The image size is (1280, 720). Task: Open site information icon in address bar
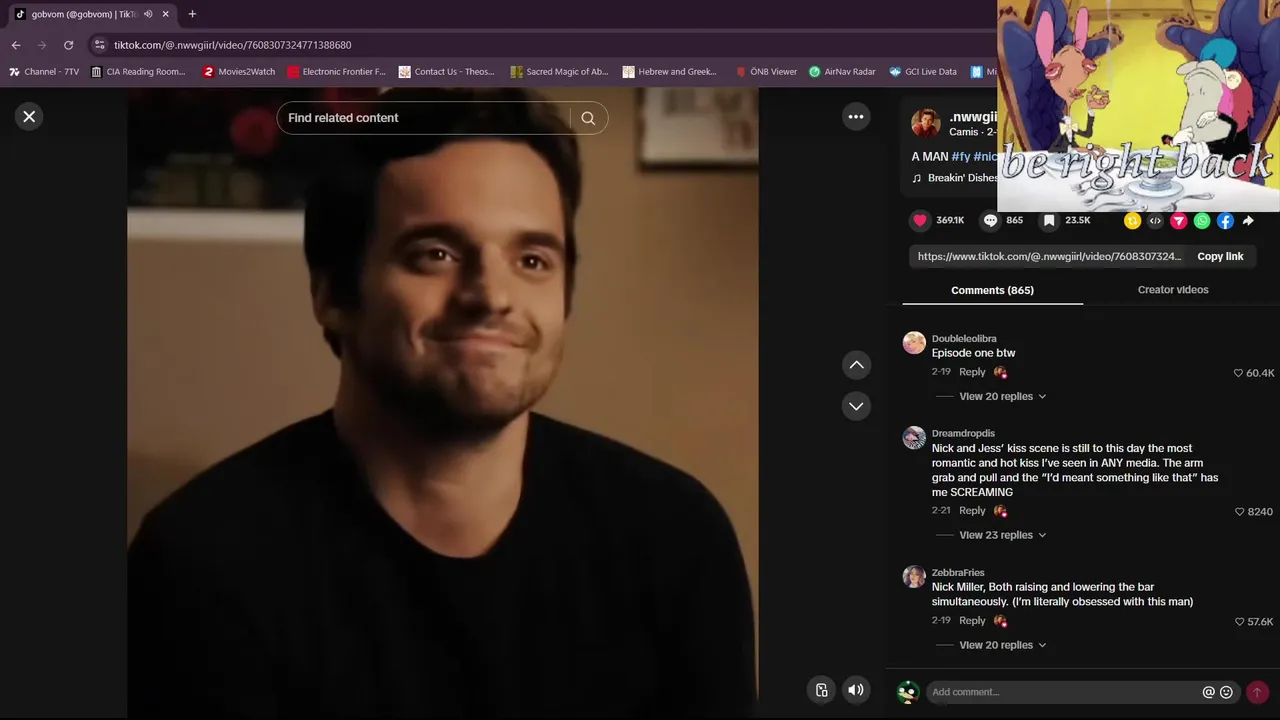pyautogui.click(x=98, y=45)
